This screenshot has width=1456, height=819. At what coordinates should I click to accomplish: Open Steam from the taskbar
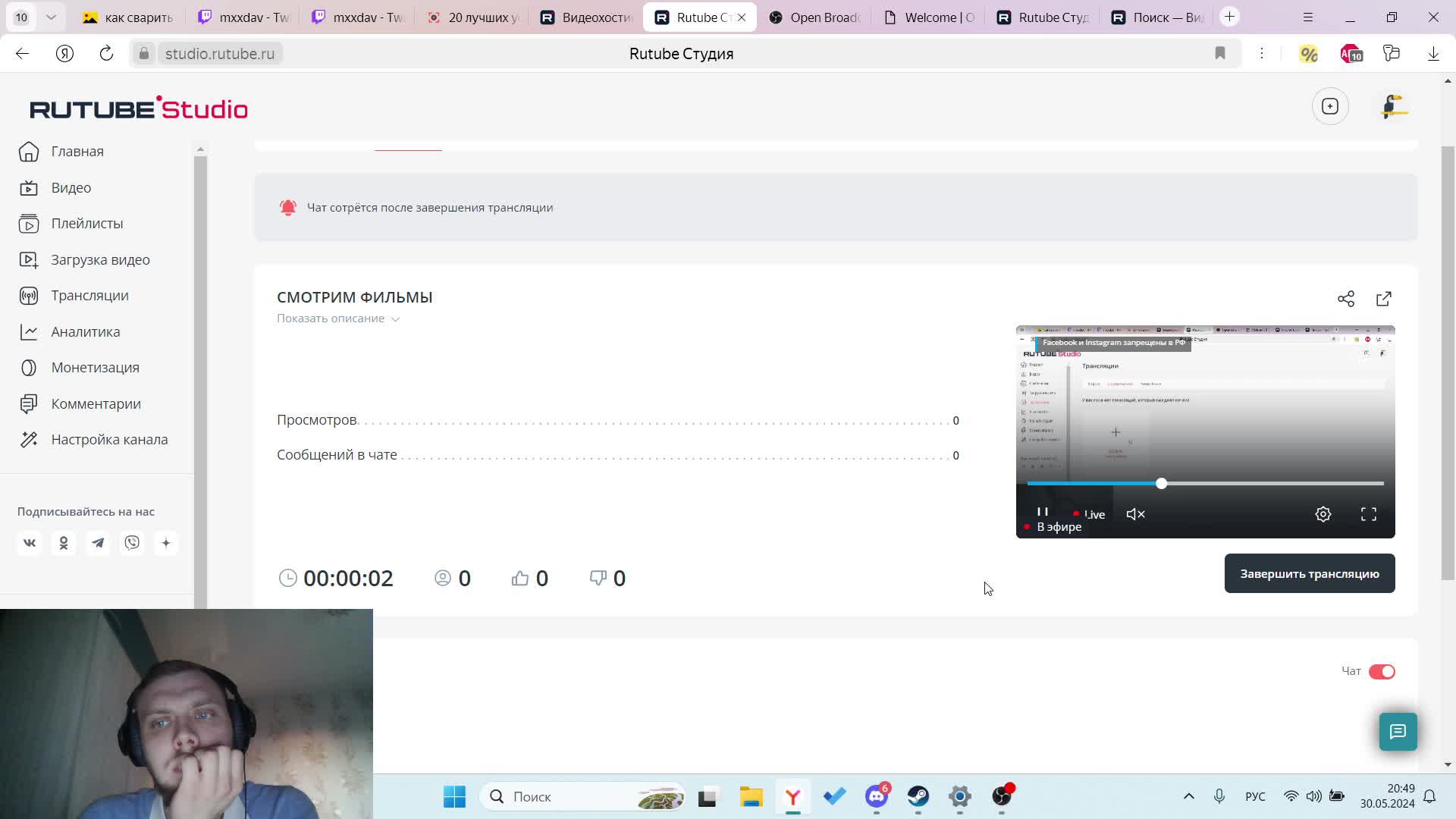[918, 796]
